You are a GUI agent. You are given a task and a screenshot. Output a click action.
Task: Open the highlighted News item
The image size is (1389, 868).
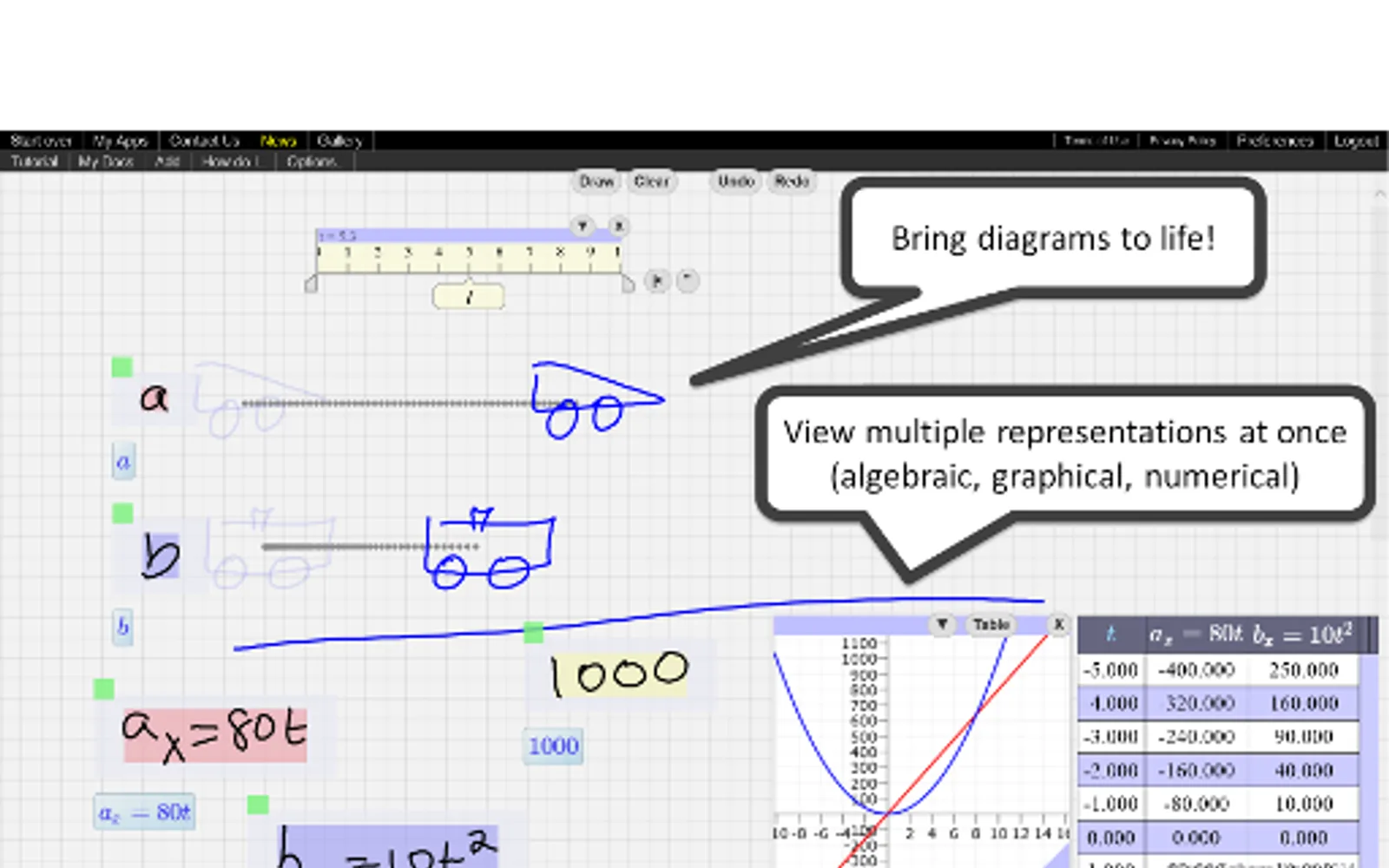pyautogui.click(x=279, y=141)
